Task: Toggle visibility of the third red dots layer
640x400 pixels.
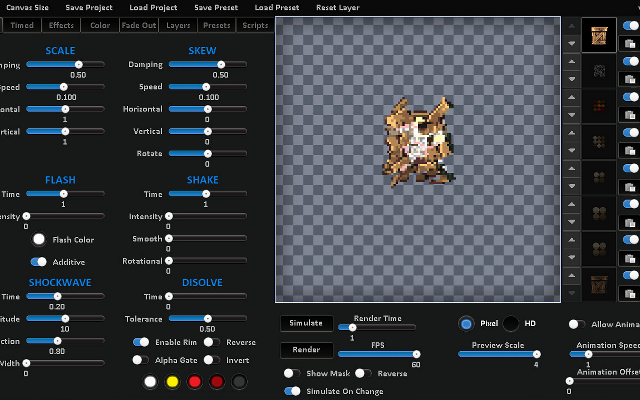Action: pyautogui.click(x=631, y=97)
